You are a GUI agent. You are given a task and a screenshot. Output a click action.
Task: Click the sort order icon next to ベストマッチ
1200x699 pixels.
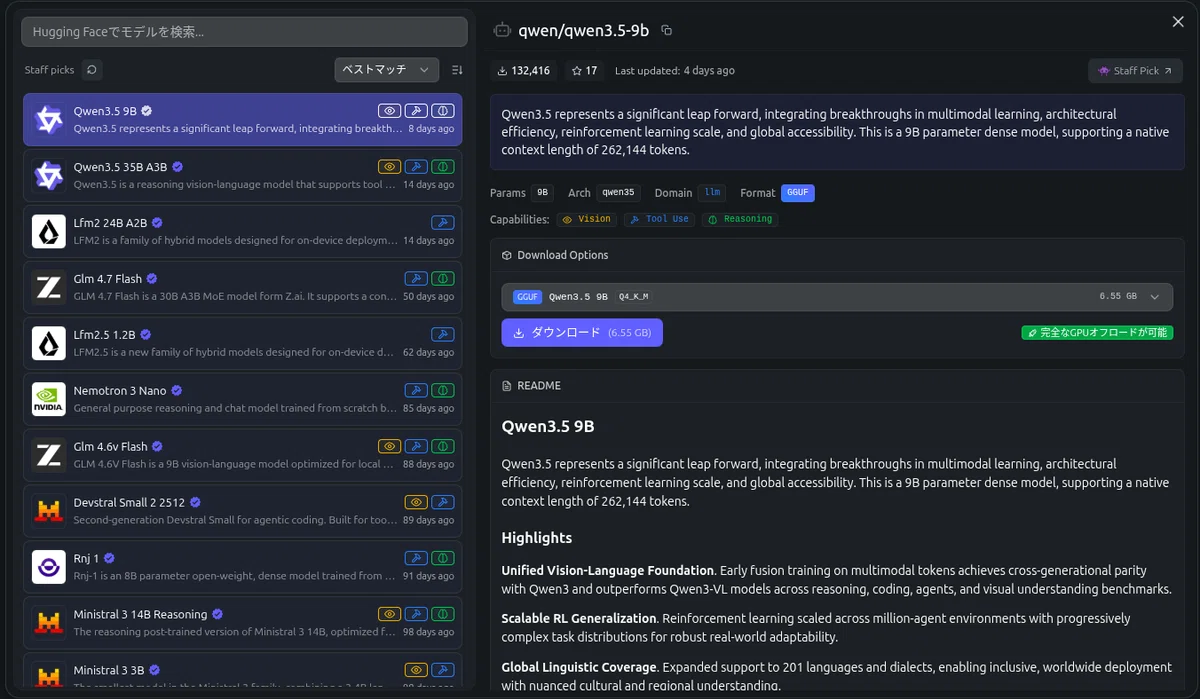coord(457,70)
